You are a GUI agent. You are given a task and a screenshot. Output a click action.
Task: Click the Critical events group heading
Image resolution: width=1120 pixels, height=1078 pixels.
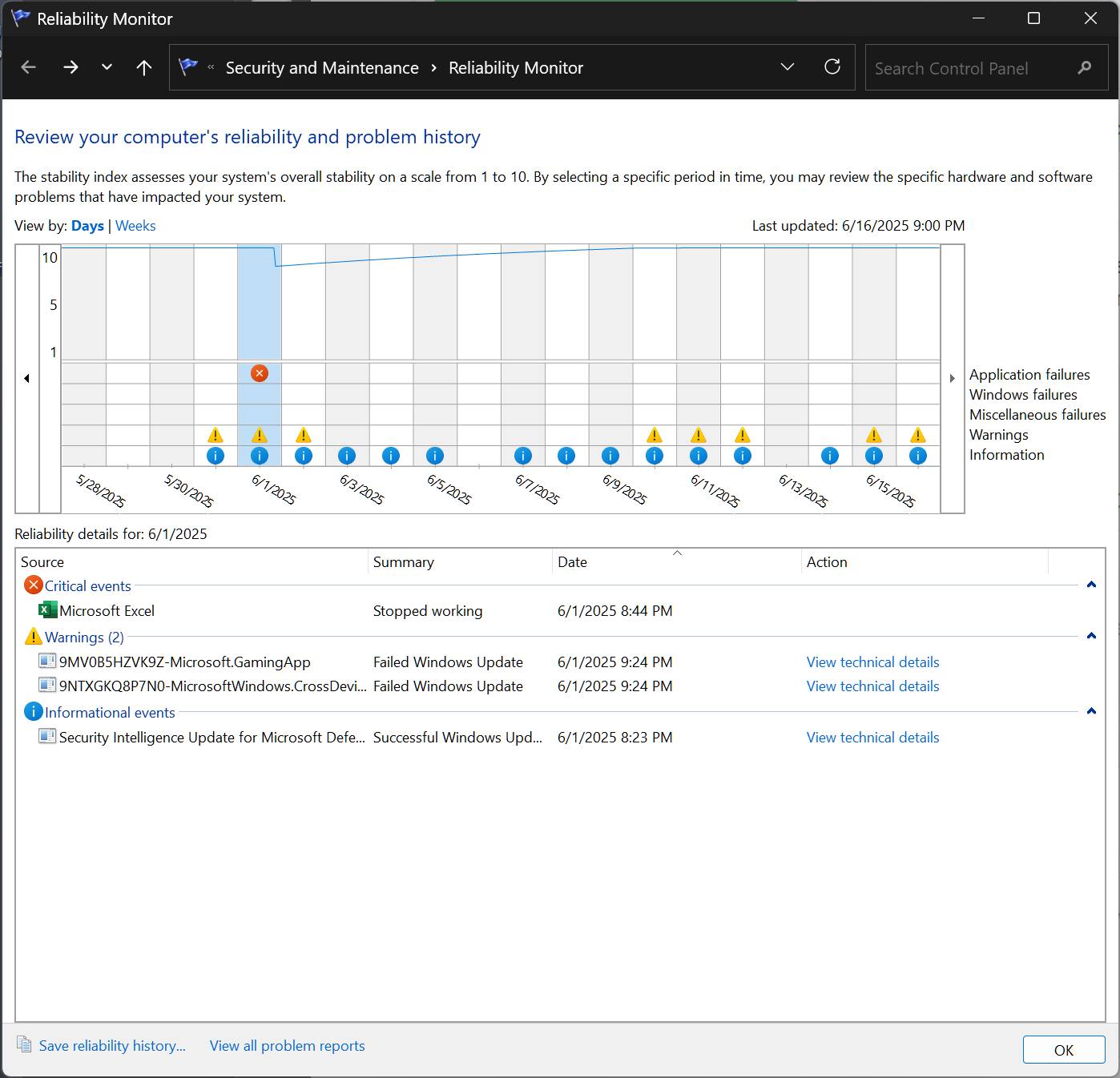pos(87,586)
